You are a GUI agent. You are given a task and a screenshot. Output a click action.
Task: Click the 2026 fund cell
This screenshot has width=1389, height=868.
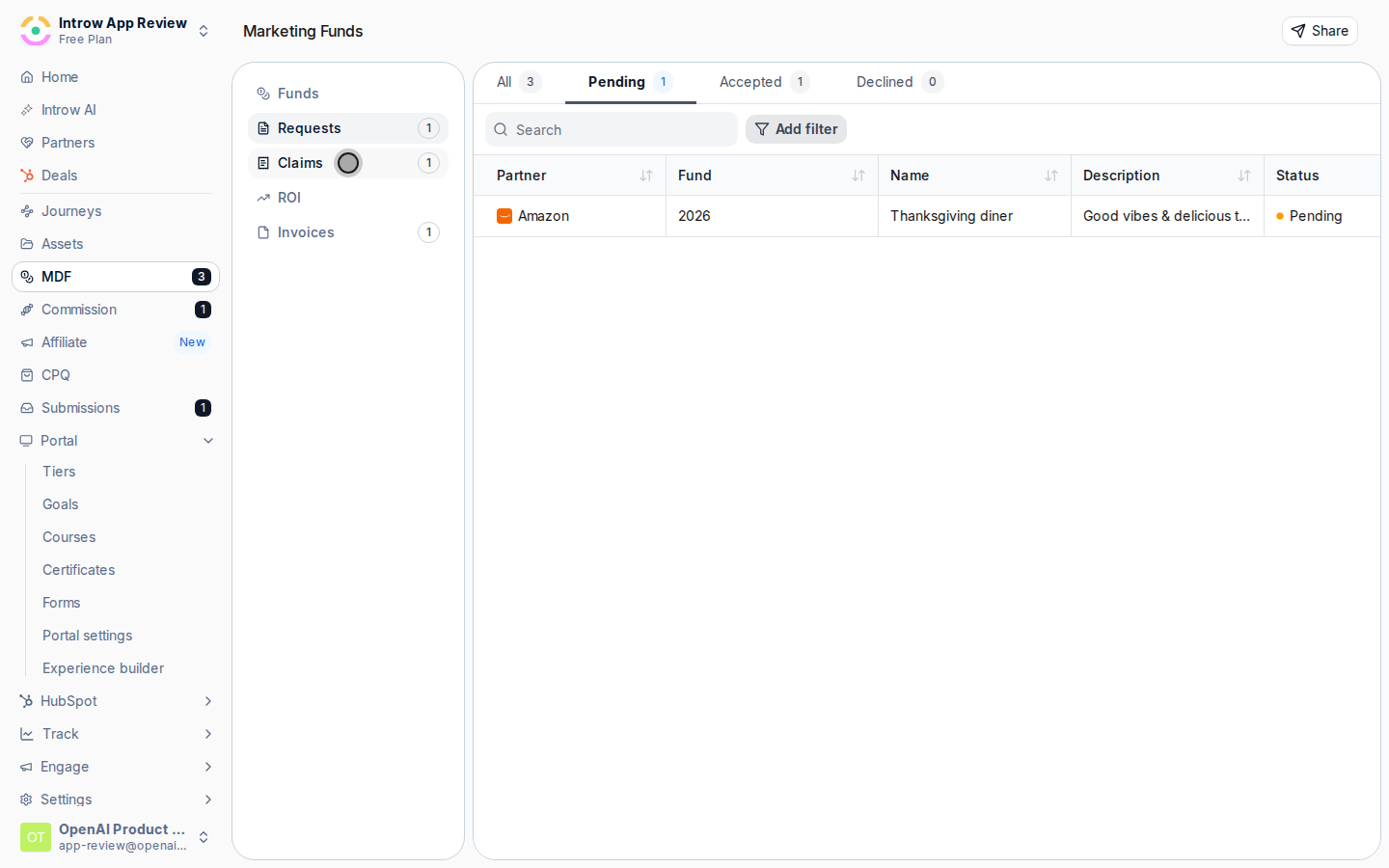772,216
